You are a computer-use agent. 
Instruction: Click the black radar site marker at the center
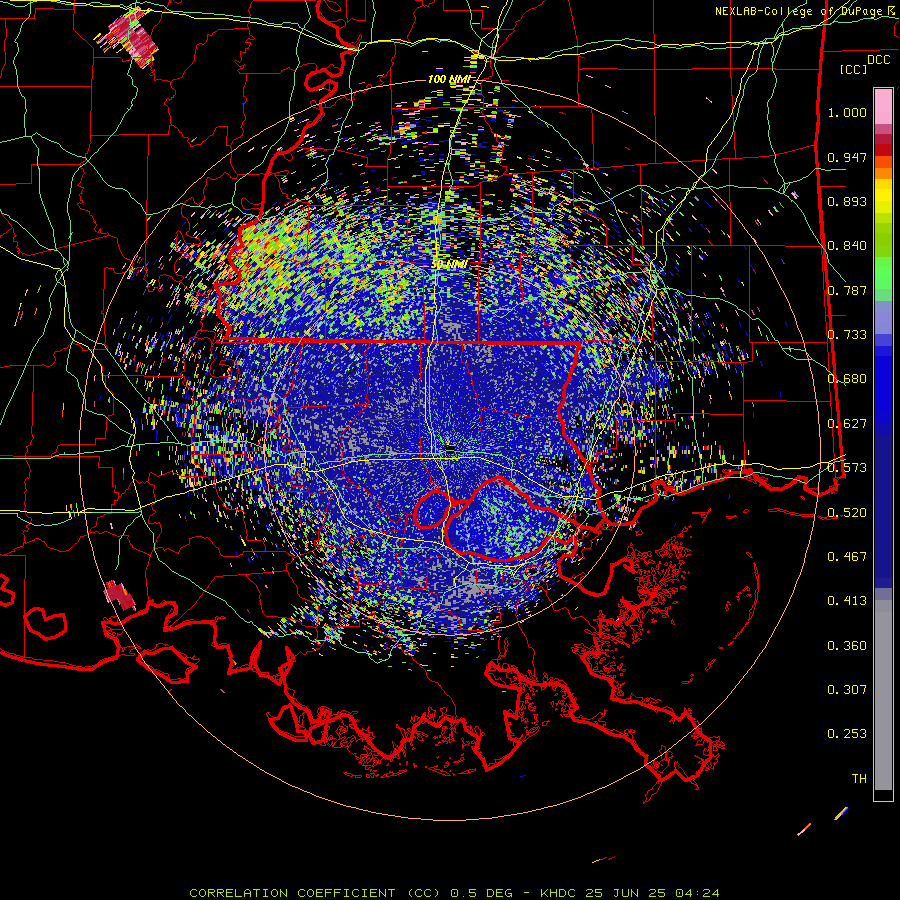[x=451, y=449]
